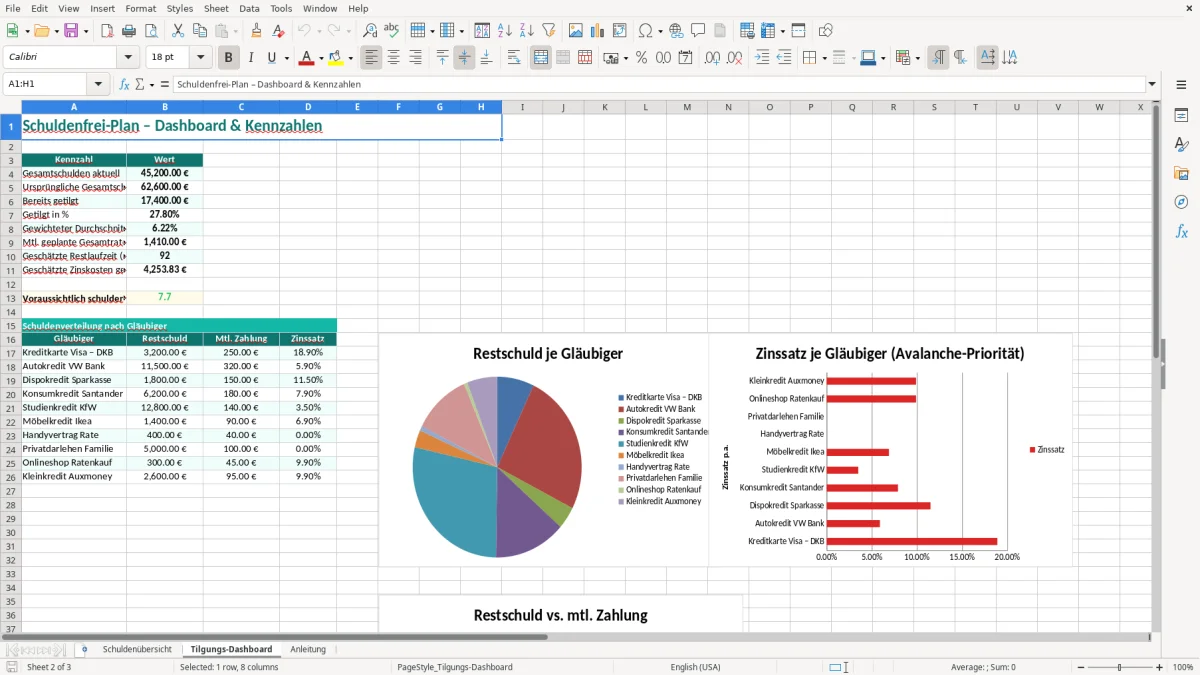Image resolution: width=1200 pixels, height=675 pixels.
Task: Click the Cut scissors icon
Action: pos(177,31)
